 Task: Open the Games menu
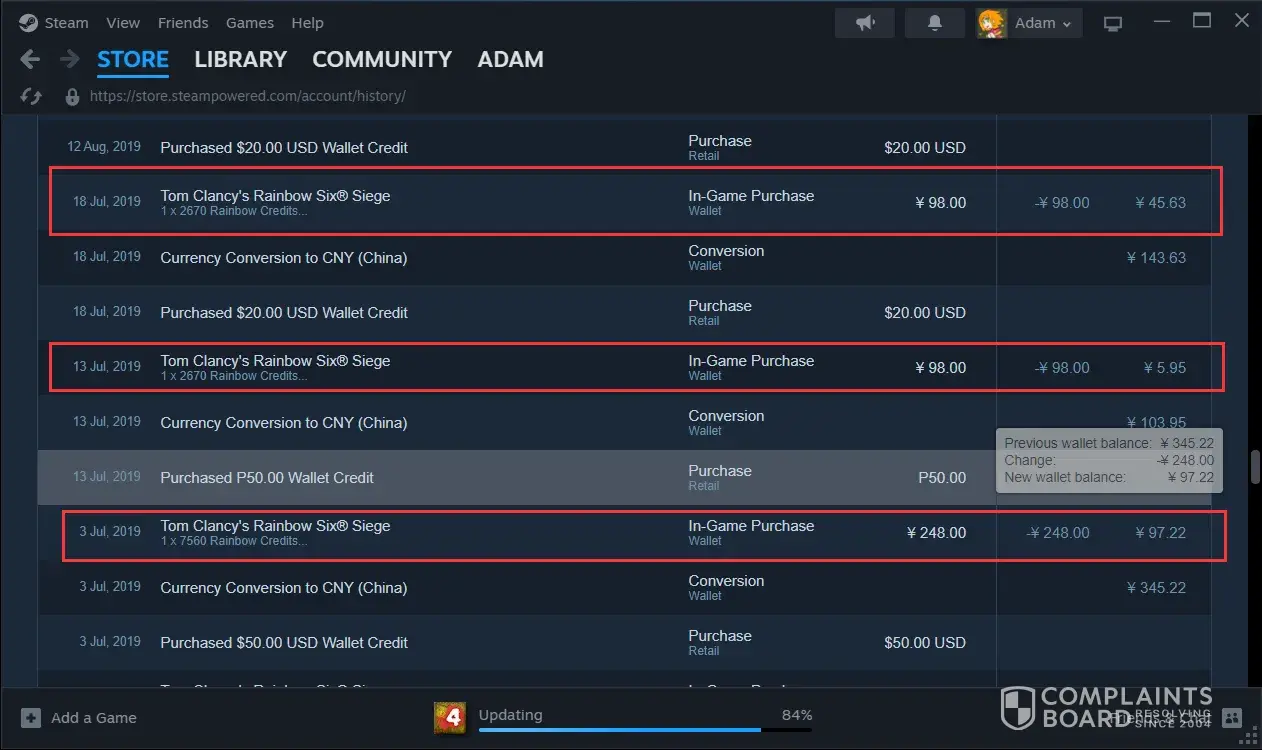pyautogui.click(x=250, y=22)
